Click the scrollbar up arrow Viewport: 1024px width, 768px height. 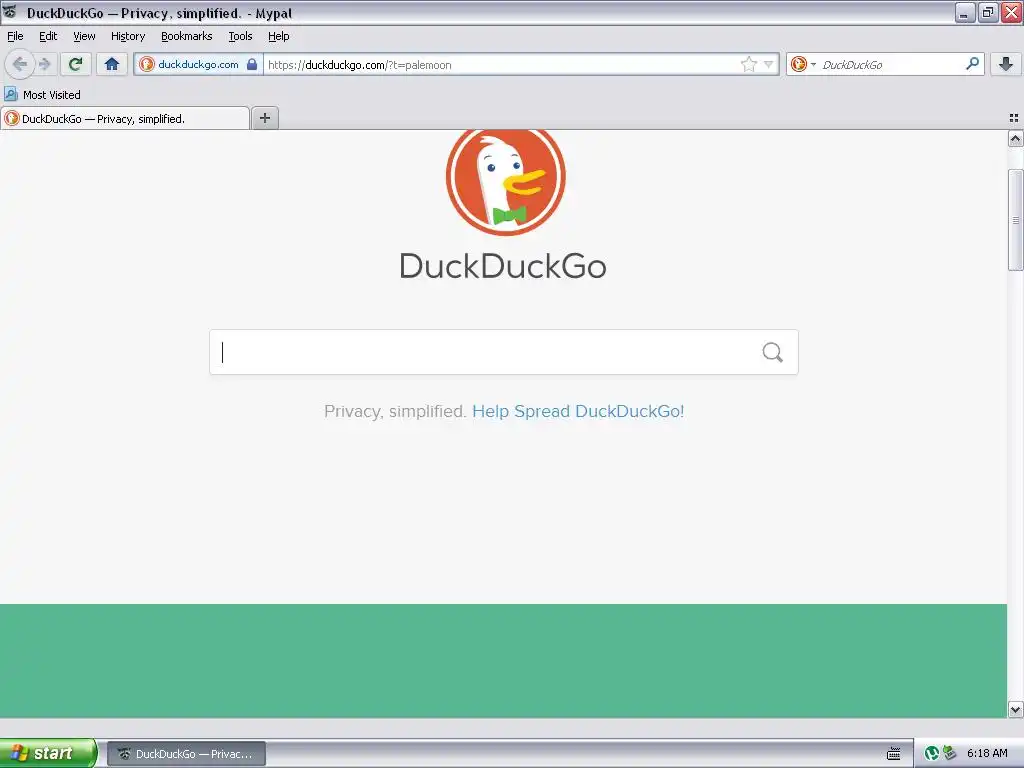tap(1015, 138)
